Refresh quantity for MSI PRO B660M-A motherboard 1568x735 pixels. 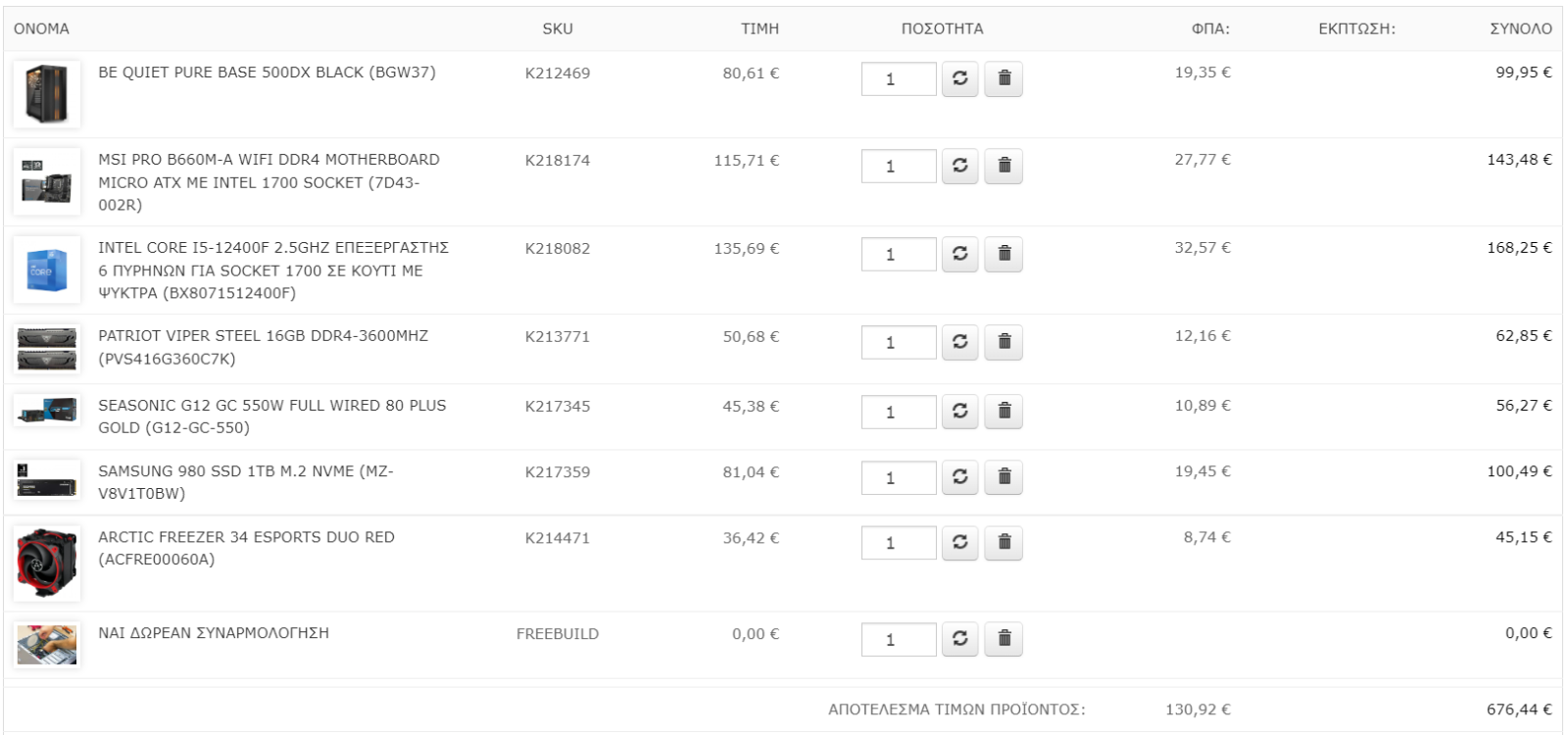960,166
